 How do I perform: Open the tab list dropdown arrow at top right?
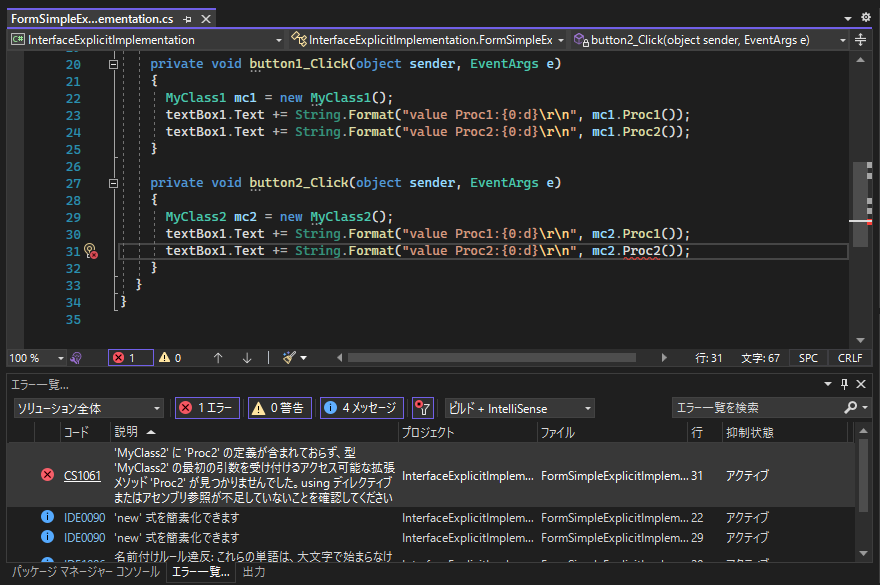tap(847, 19)
